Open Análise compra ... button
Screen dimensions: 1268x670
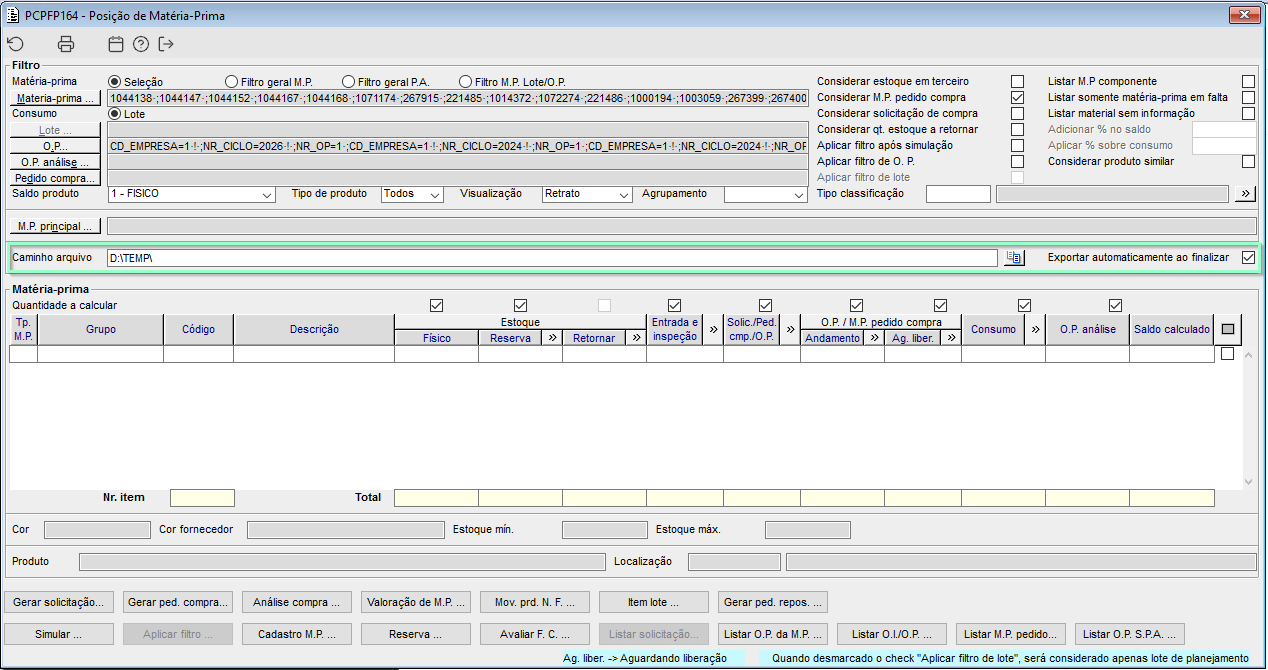(297, 602)
